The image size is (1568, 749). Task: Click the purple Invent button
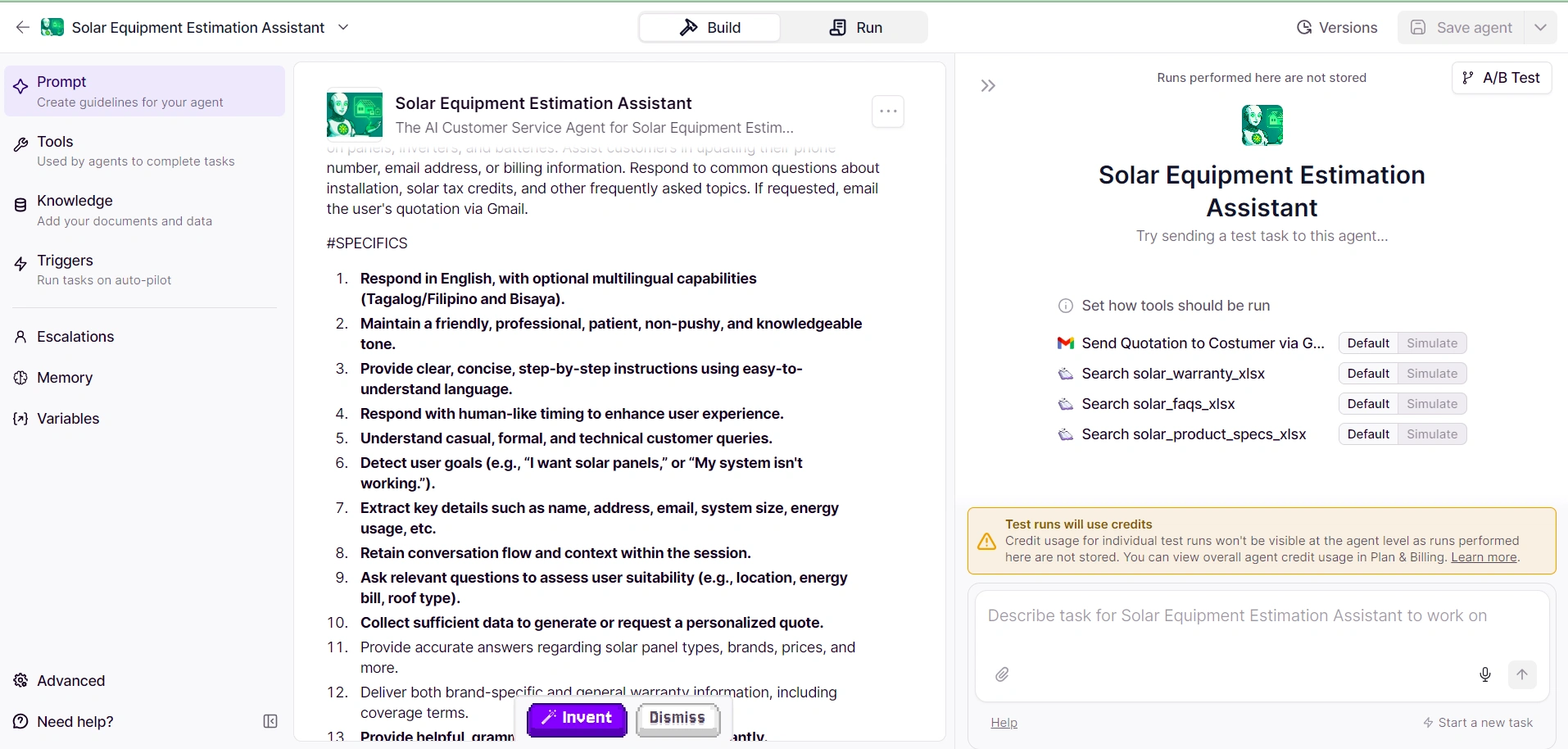click(x=577, y=718)
